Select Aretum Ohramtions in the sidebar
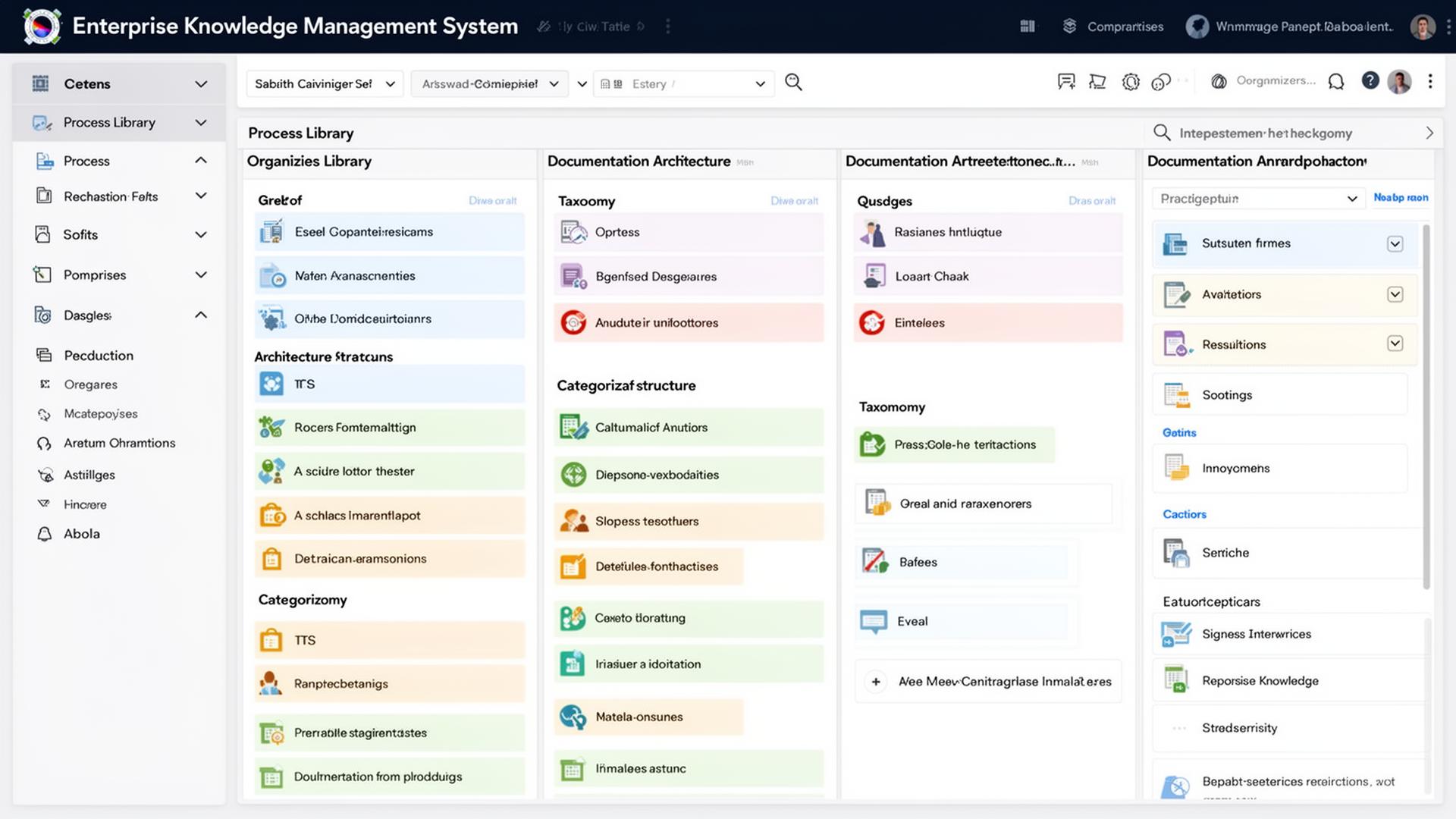The width and height of the screenshot is (1456, 819). pos(119,443)
